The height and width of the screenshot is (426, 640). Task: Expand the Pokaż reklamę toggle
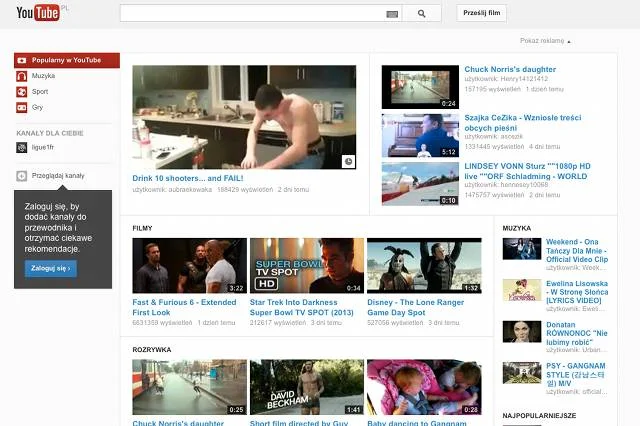[x=545, y=41]
